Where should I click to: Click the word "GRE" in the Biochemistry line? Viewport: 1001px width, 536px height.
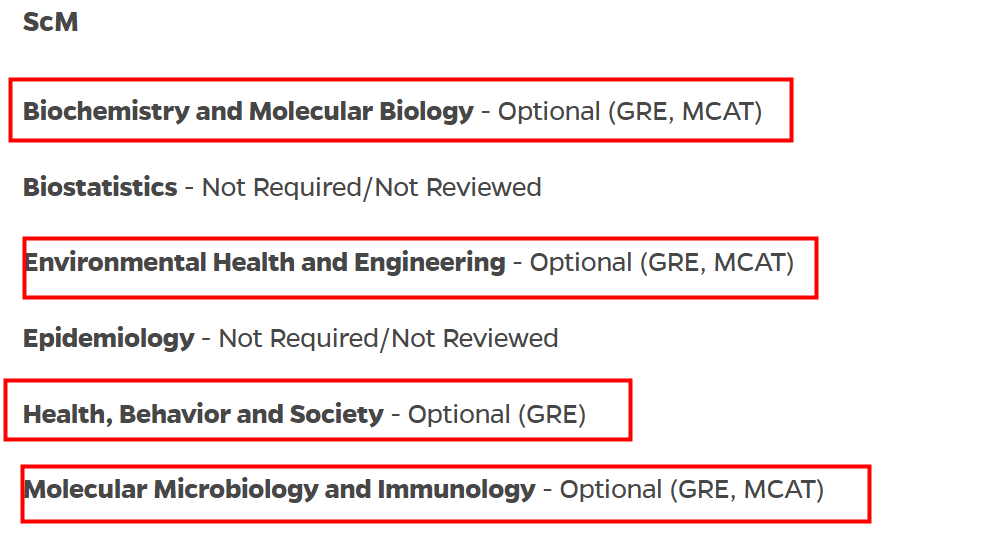coord(641,111)
